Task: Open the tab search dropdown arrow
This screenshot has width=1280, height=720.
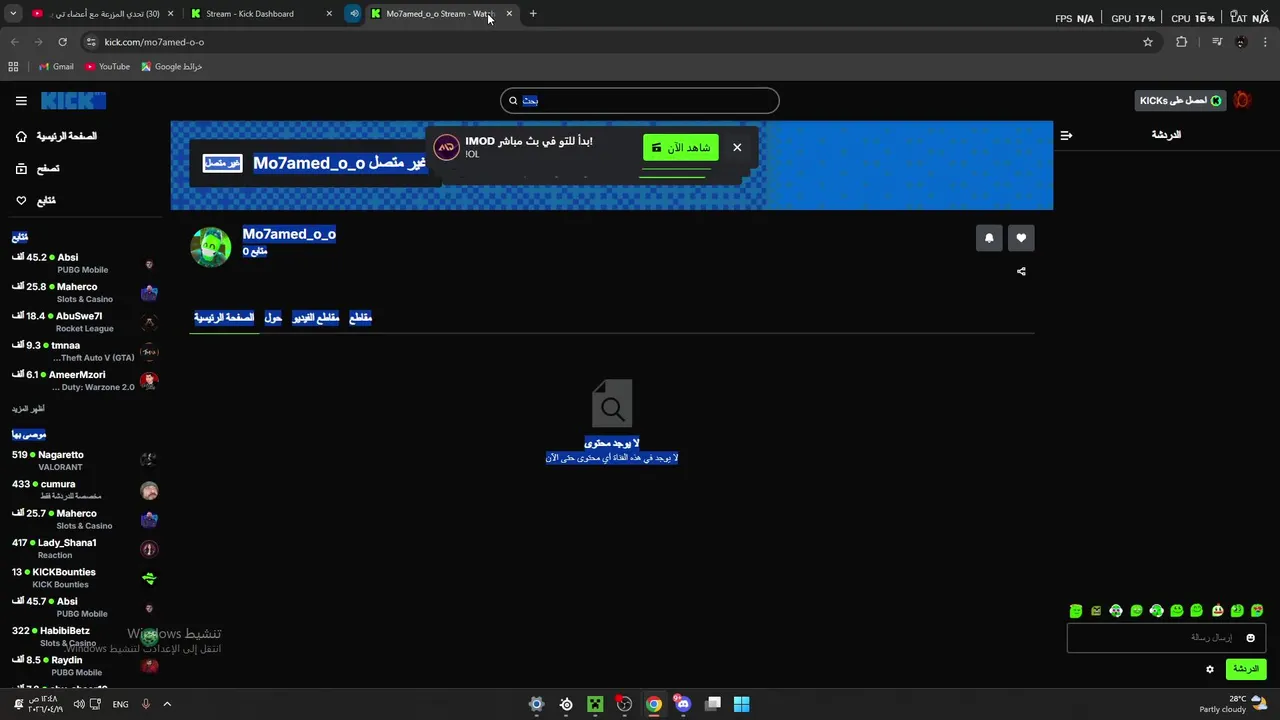Action: point(13,14)
